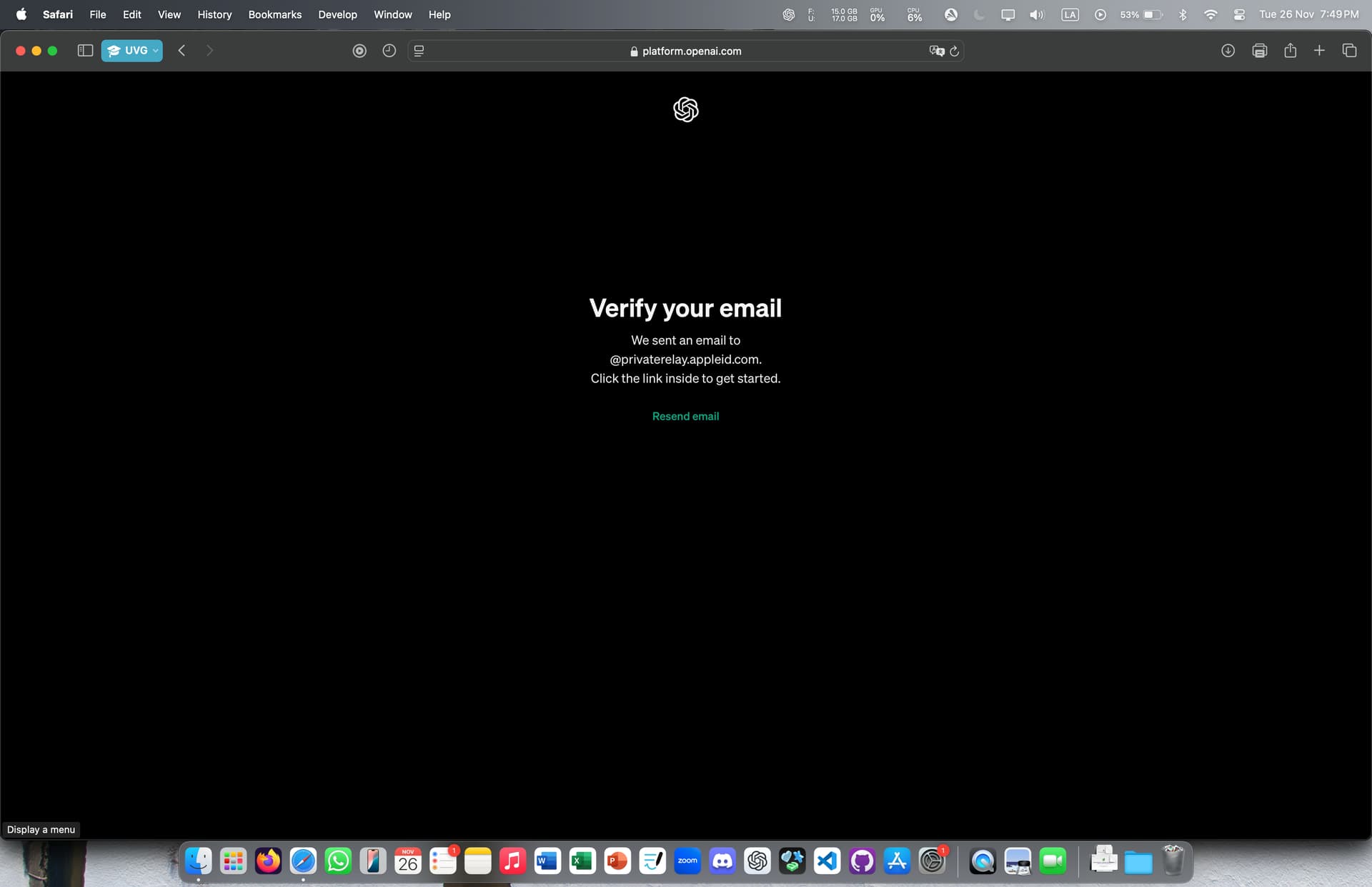Click the Resend email link
This screenshot has height=887, width=1372.
pos(685,416)
